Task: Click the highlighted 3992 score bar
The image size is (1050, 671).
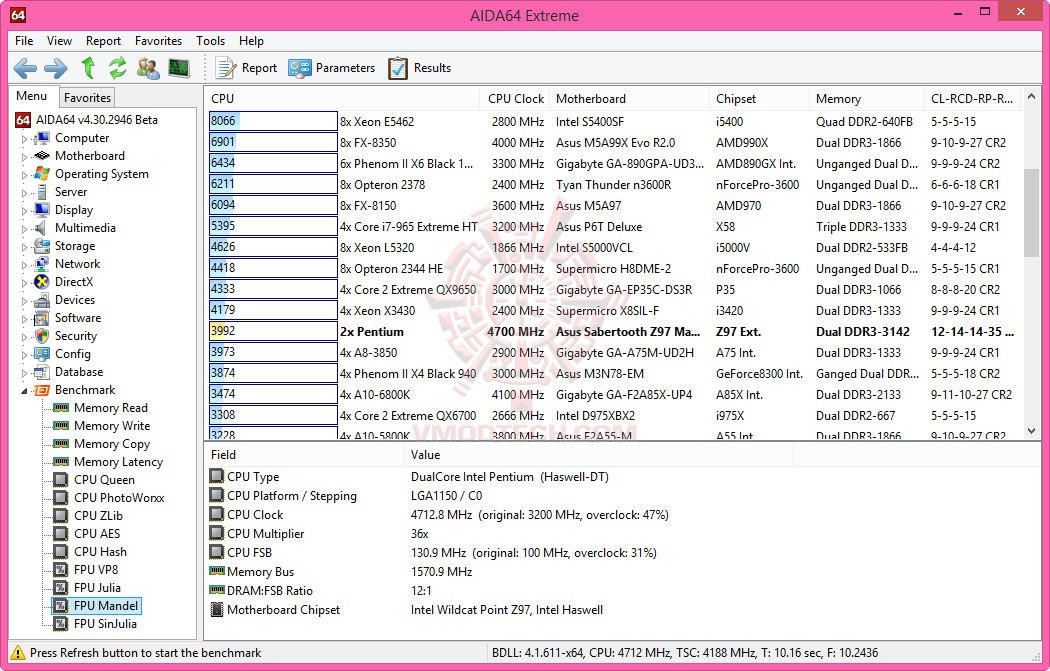Action: click(x=273, y=331)
